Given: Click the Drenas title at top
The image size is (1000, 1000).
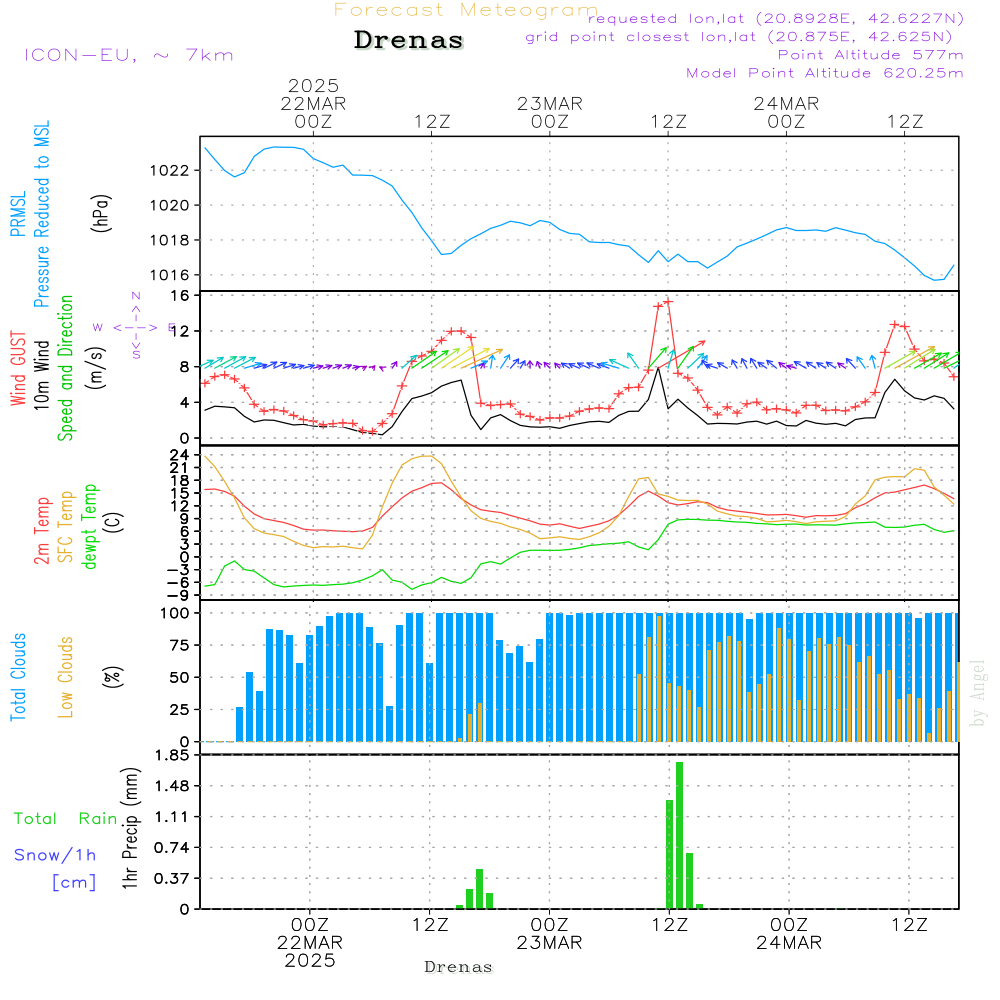Looking at the screenshot, I should [x=409, y=40].
